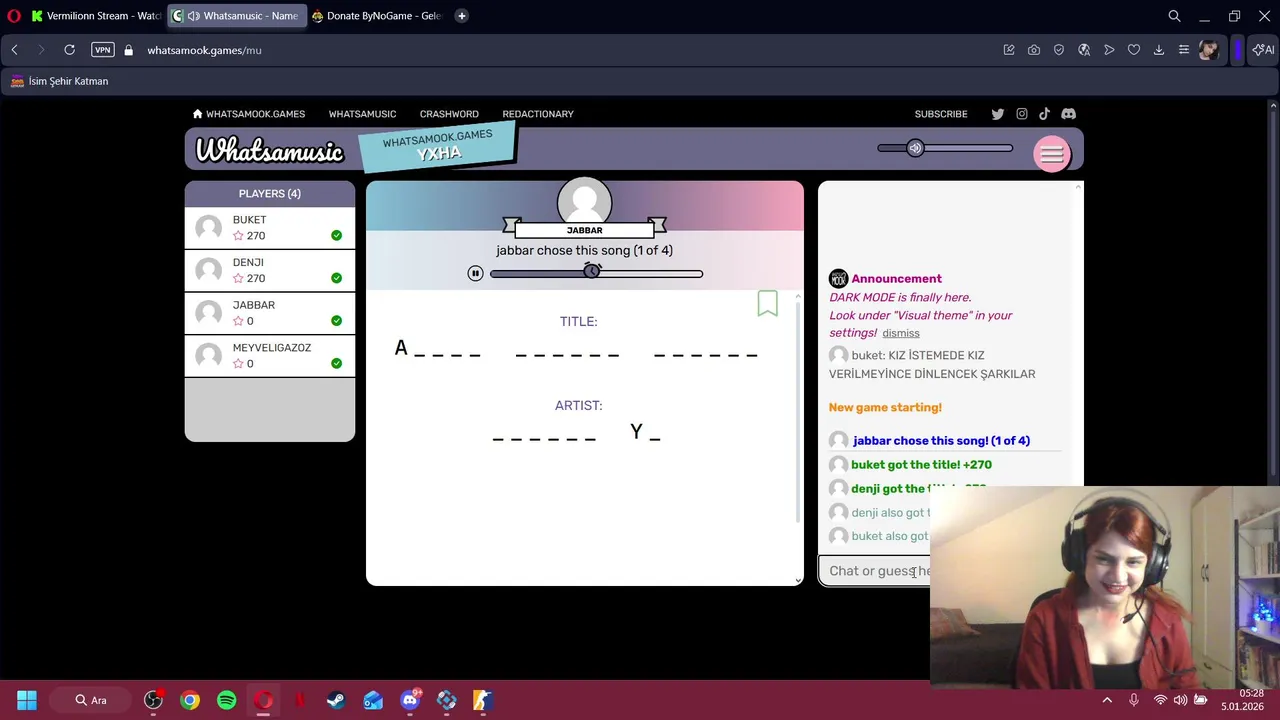Open Steam from the taskbar
The image size is (1280, 720).
(x=336, y=700)
